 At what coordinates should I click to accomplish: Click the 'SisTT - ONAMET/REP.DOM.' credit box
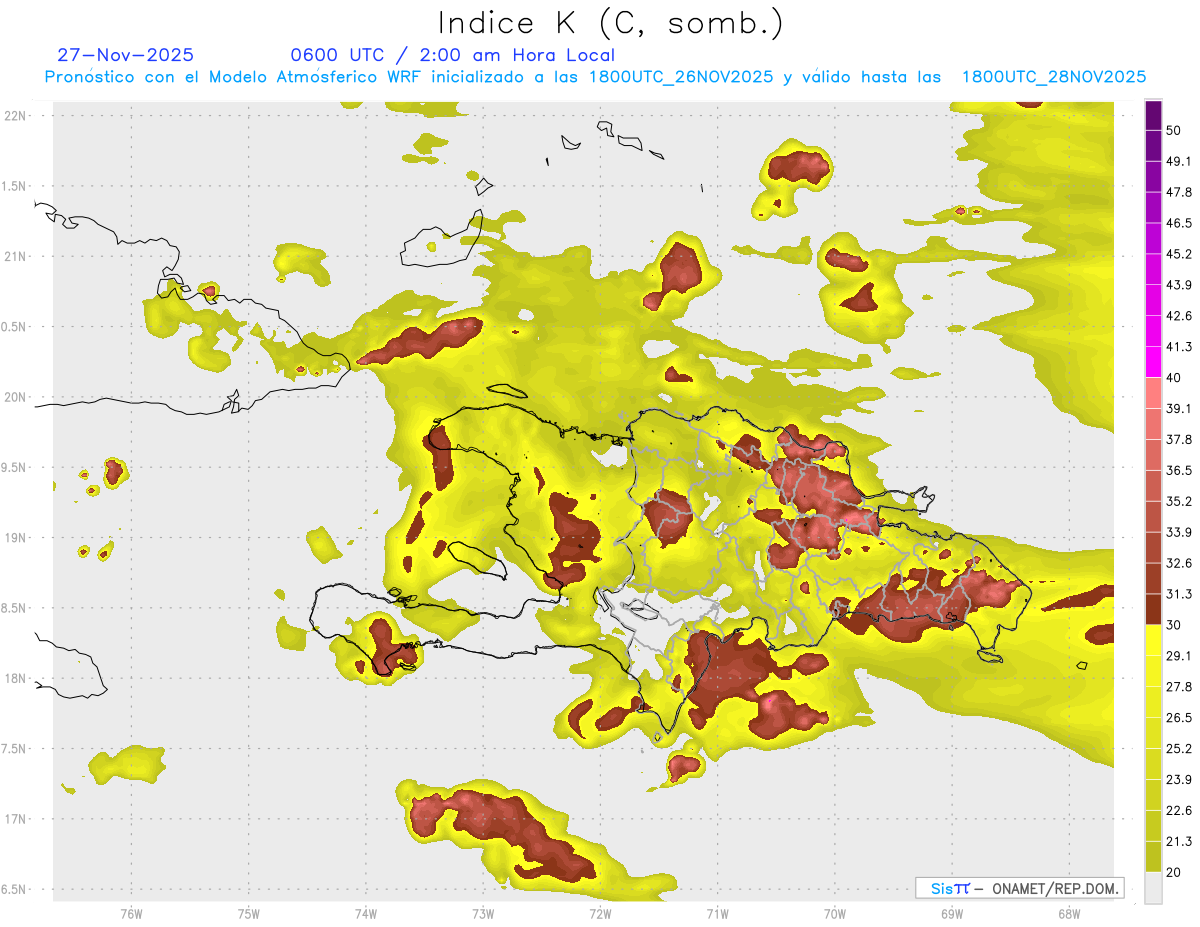1019,888
